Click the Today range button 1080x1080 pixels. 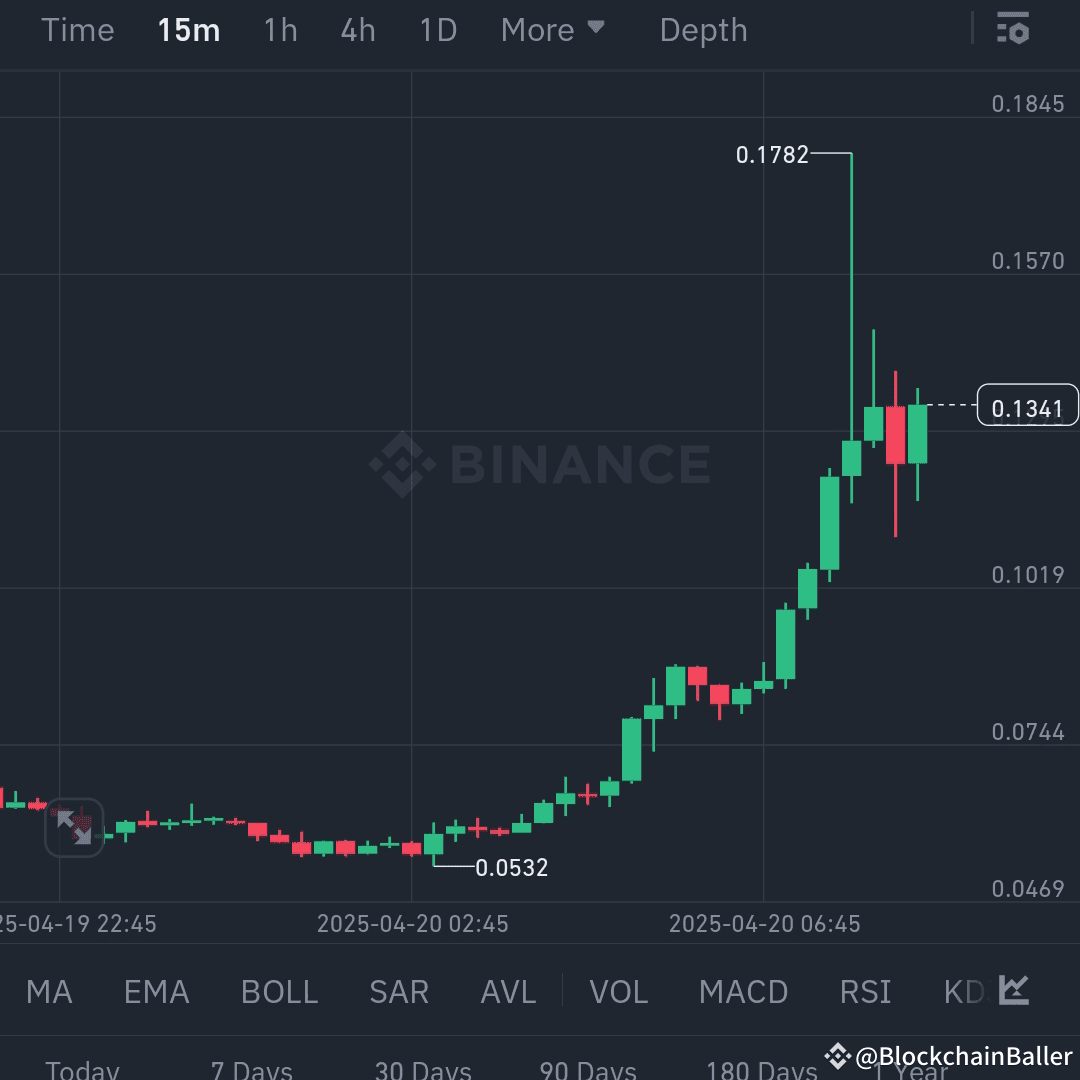[x=81, y=1070]
